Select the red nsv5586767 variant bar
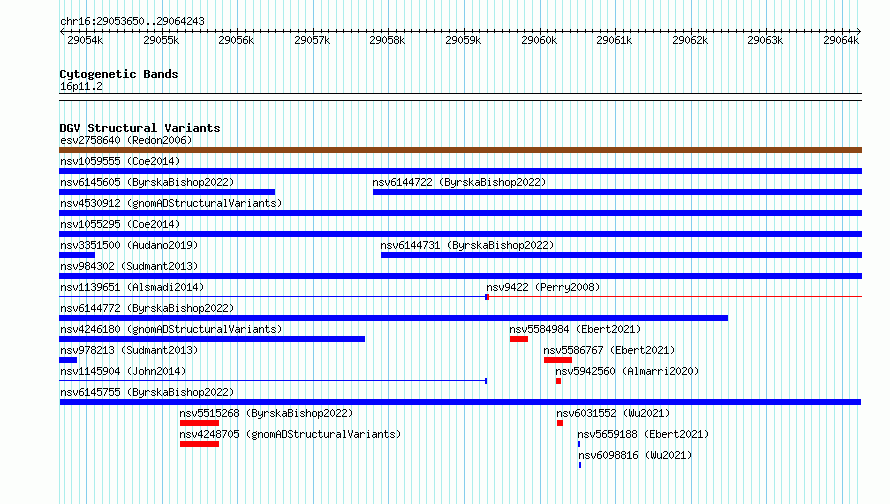Viewport: 890px width, 504px height. pos(558,360)
